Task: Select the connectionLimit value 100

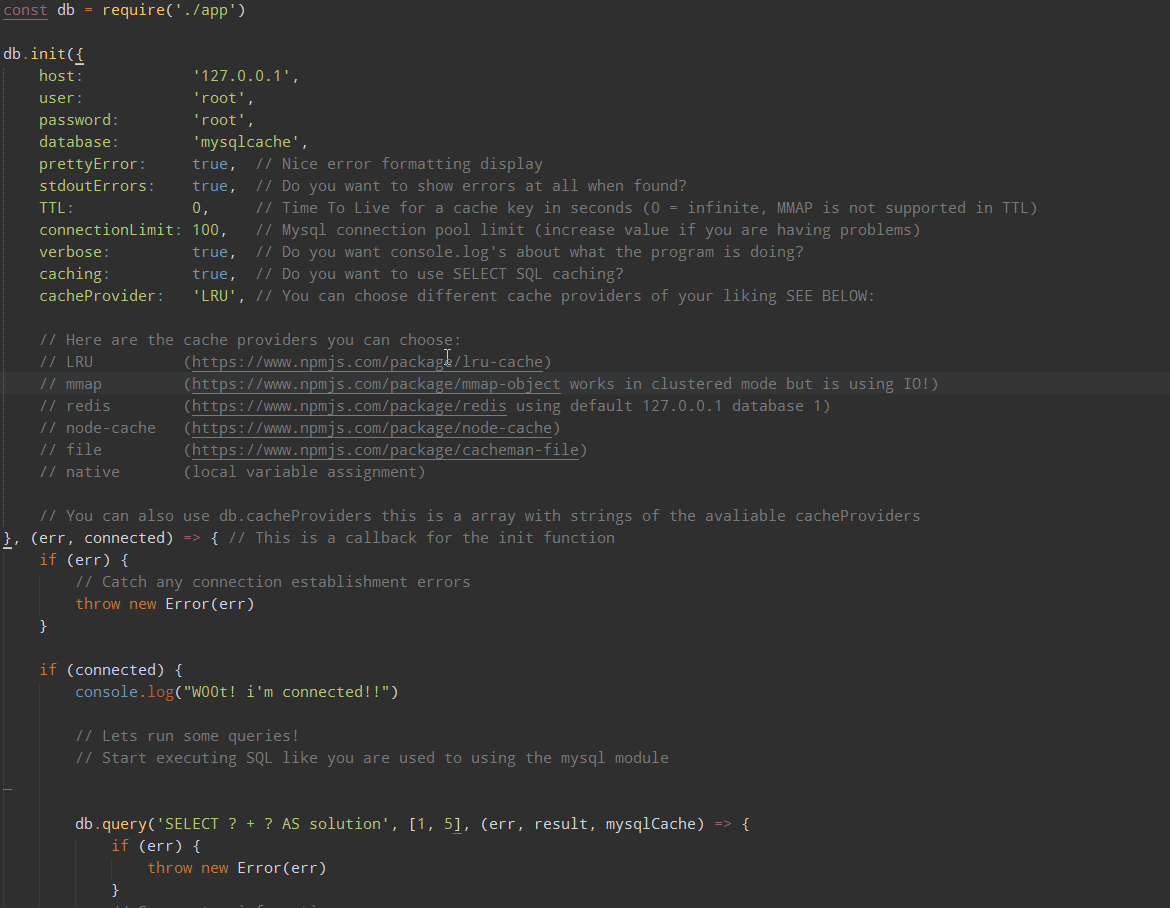Action: [x=205, y=230]
